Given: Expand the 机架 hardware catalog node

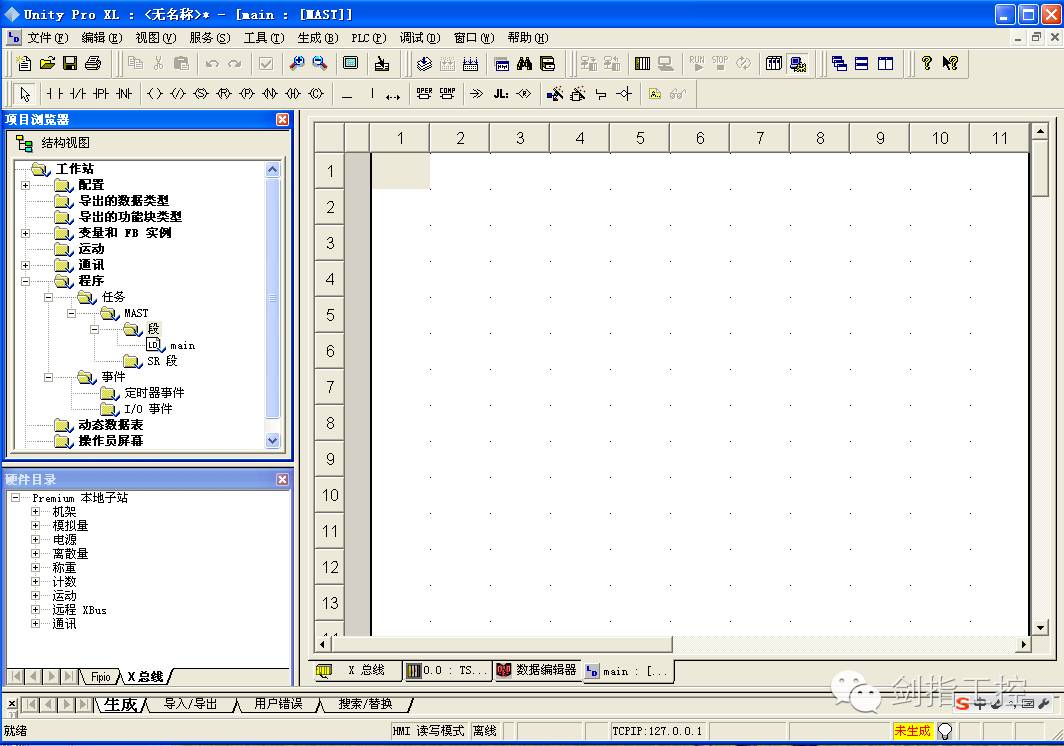Looking at the screenshot, I should pyautogui.click(x=35, y=511).
